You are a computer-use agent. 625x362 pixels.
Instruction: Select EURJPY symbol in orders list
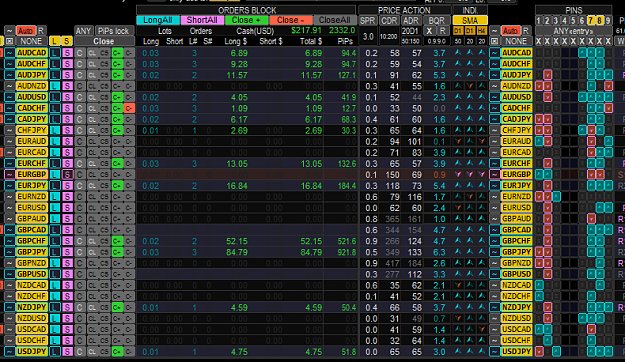click(31, 185)
